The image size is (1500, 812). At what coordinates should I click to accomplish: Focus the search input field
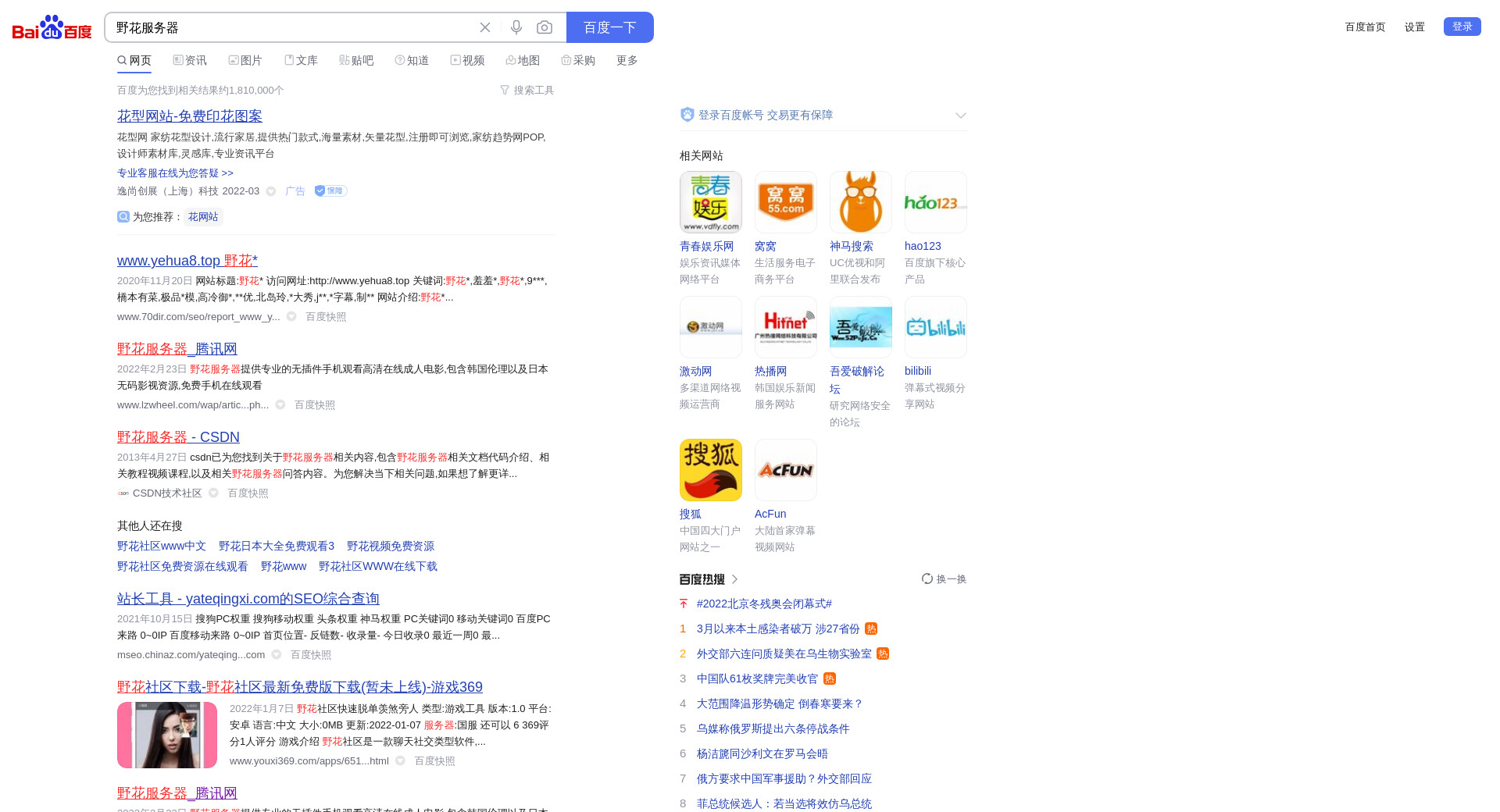[x=289, y=27]
